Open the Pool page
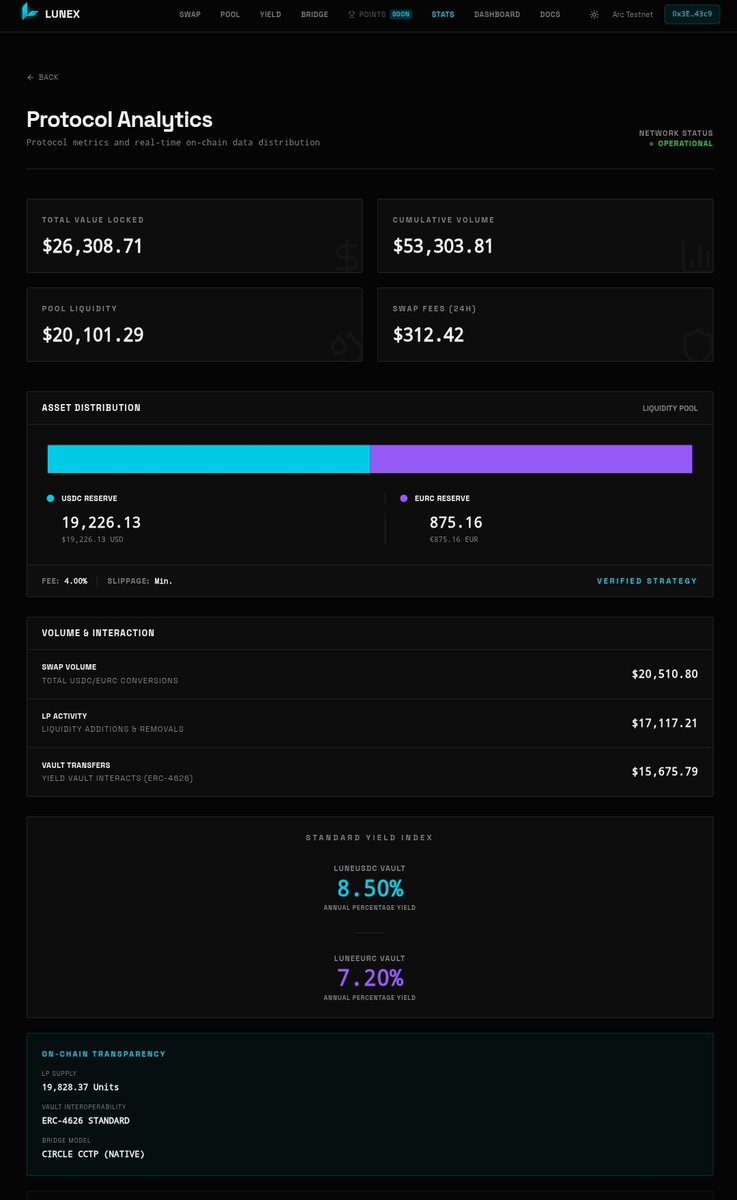This screenshot has width=737, height=1200. click(230, 15)
